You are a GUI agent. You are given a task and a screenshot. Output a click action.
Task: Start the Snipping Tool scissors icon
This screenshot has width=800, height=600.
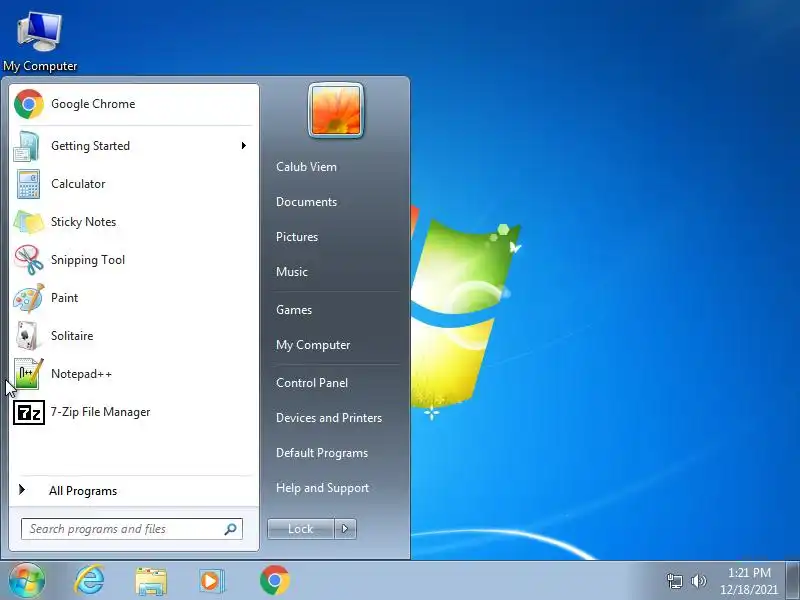pos(29,260)
